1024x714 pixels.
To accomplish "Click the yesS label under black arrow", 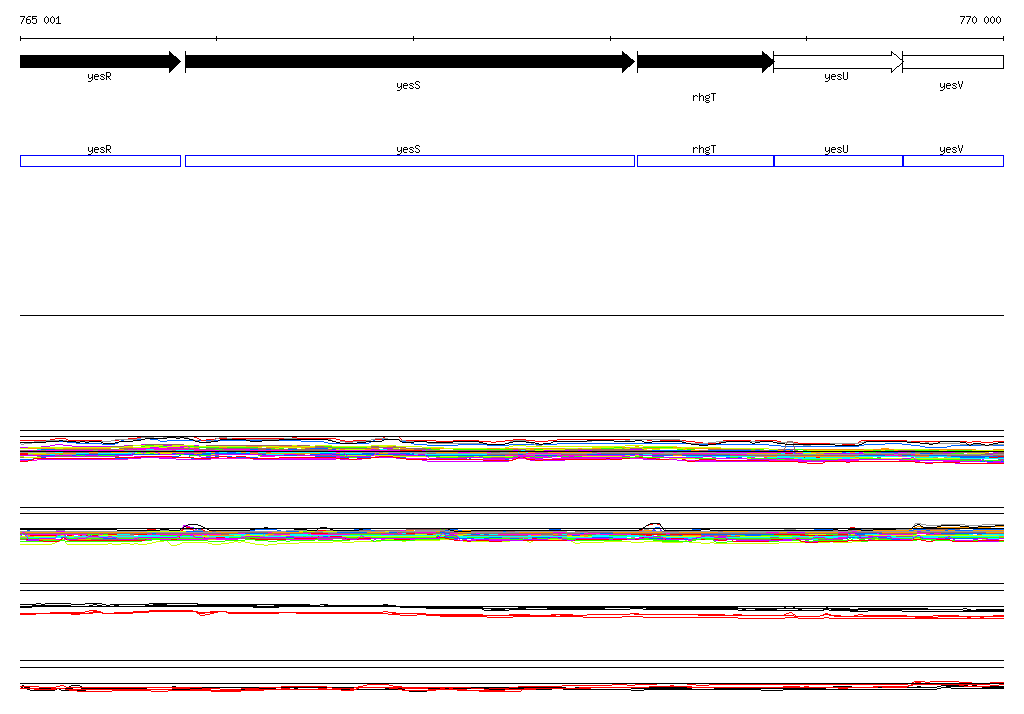I will tap(408, 86).
